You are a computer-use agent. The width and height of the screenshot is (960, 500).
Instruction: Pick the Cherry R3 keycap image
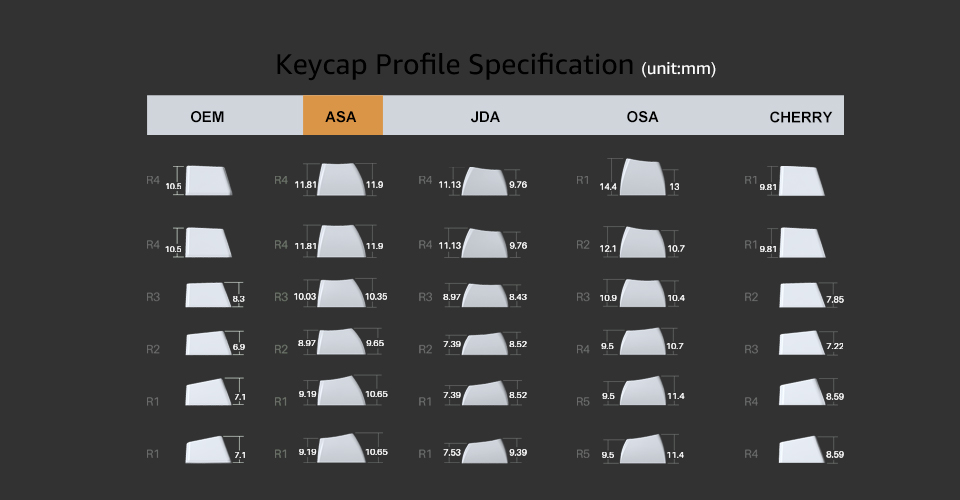(802, 343)
